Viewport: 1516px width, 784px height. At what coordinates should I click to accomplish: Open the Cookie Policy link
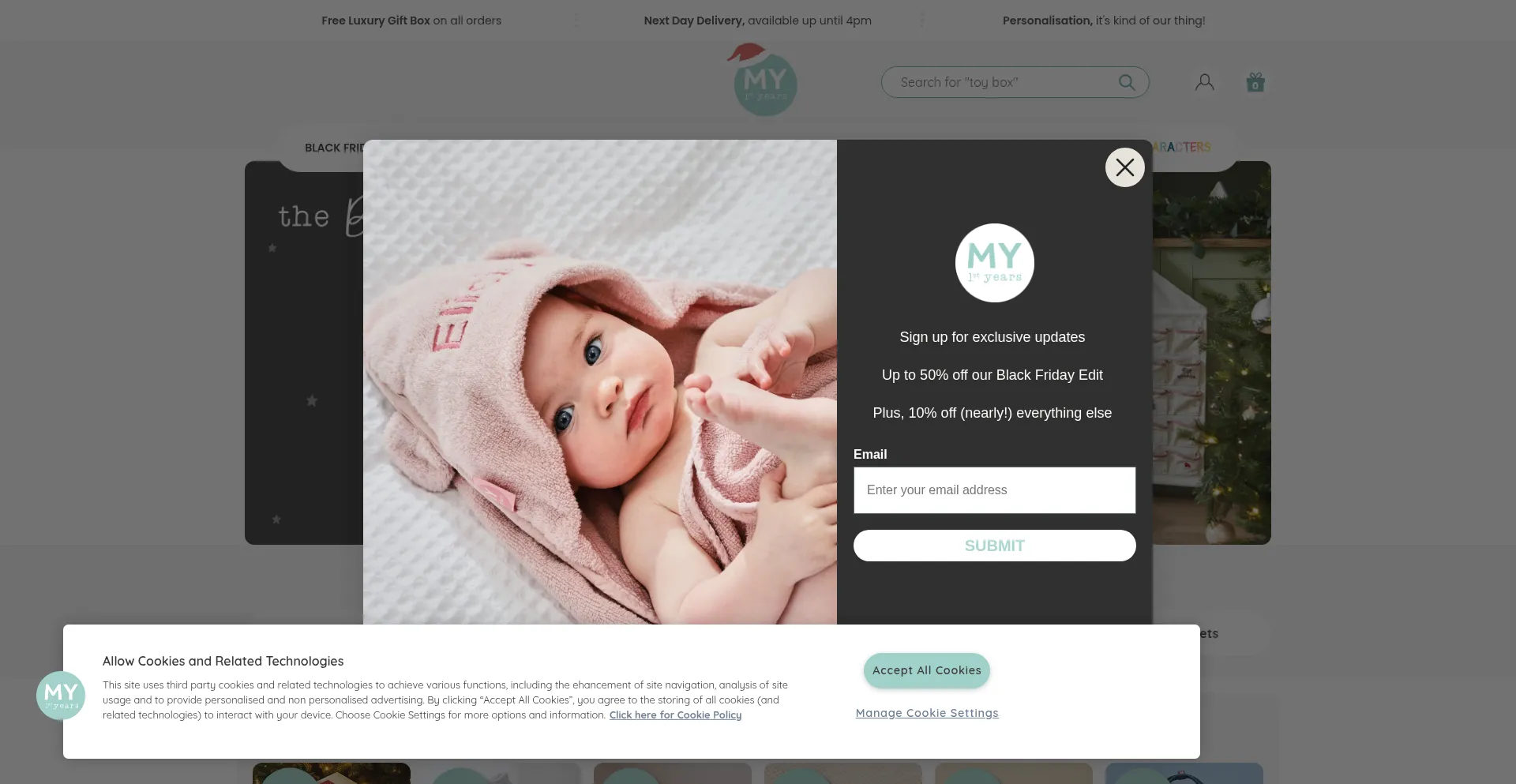tap(675, 715)
